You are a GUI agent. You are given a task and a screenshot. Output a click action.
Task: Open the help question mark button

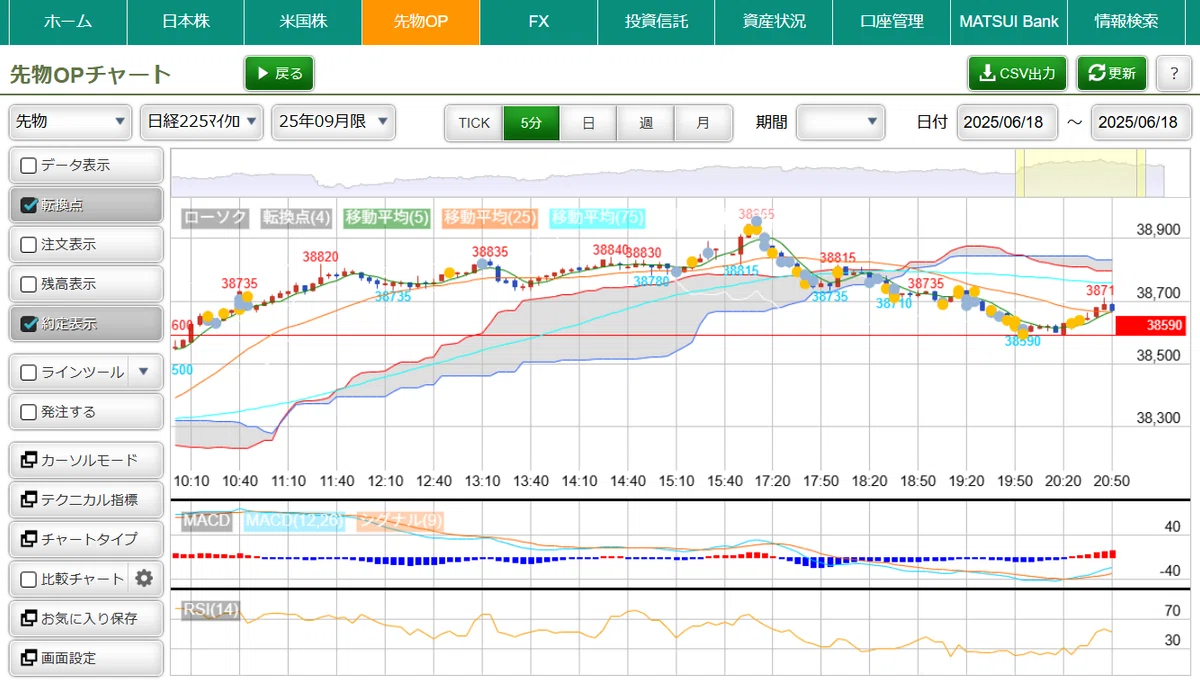[1173, 73]
